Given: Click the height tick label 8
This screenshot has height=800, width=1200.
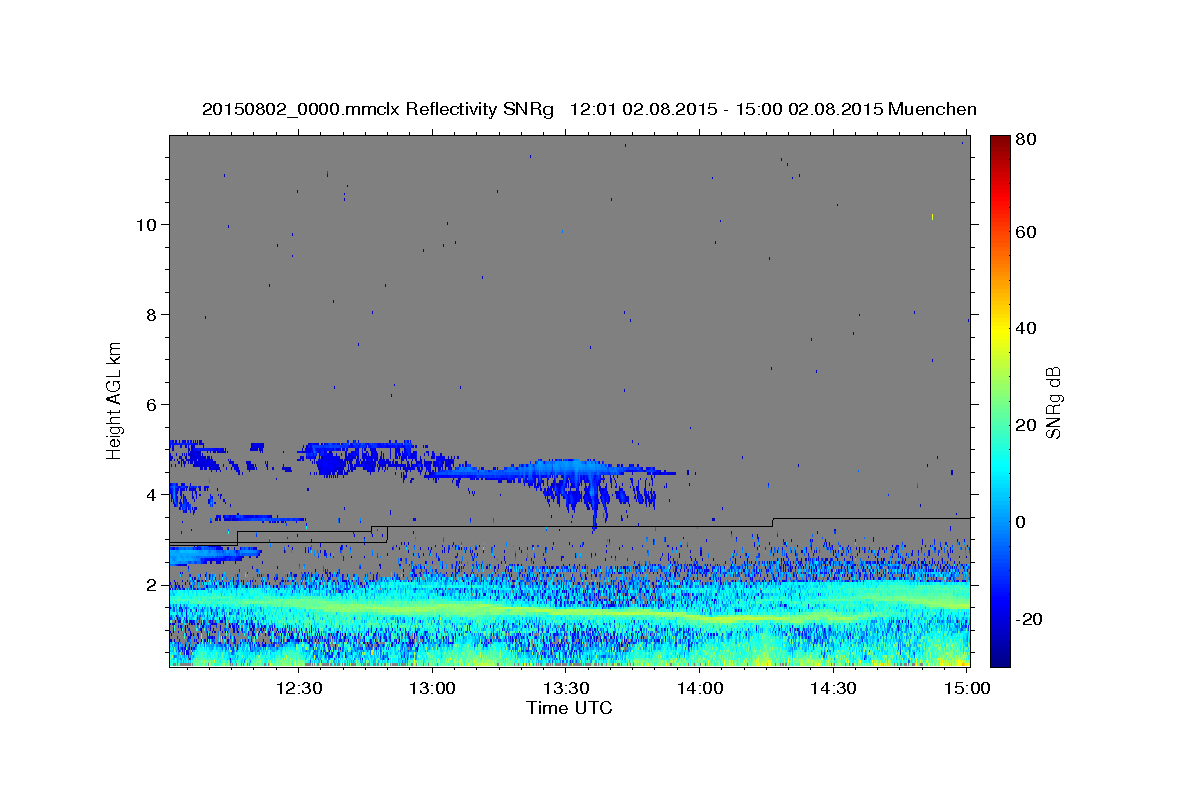Looking at the screenshot, I should click(152, 315).
